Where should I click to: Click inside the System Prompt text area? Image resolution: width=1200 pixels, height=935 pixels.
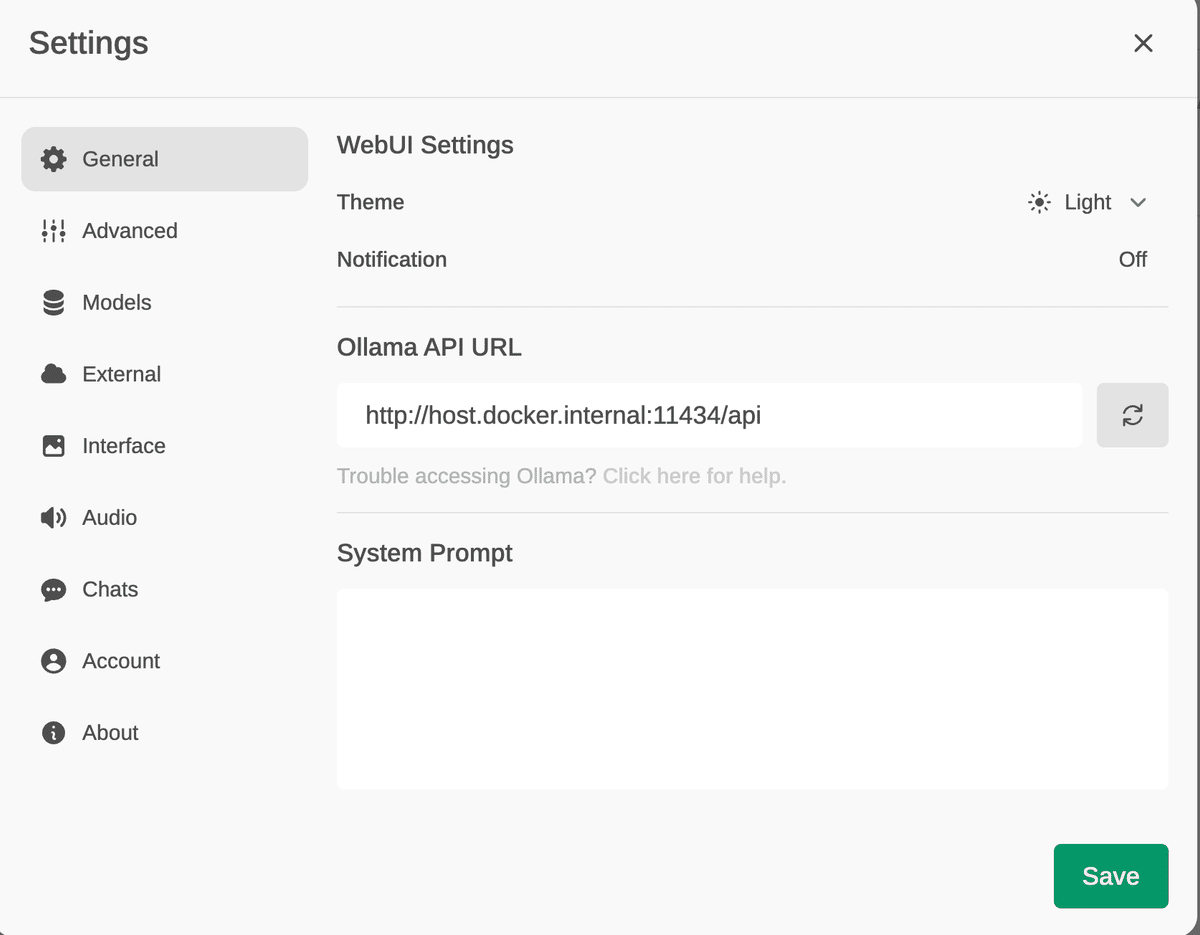pos(752,688)
